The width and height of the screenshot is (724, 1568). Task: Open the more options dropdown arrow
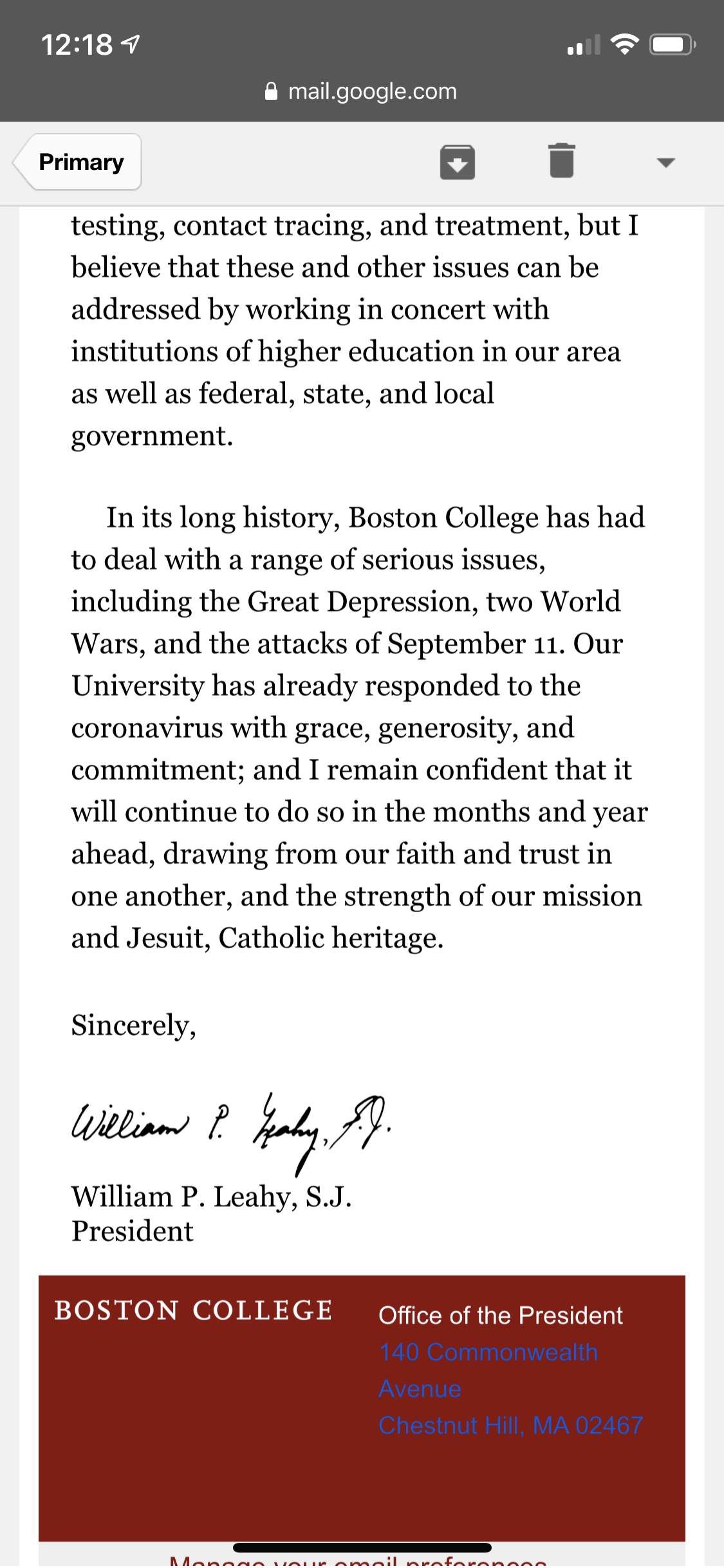pos(665,162)
